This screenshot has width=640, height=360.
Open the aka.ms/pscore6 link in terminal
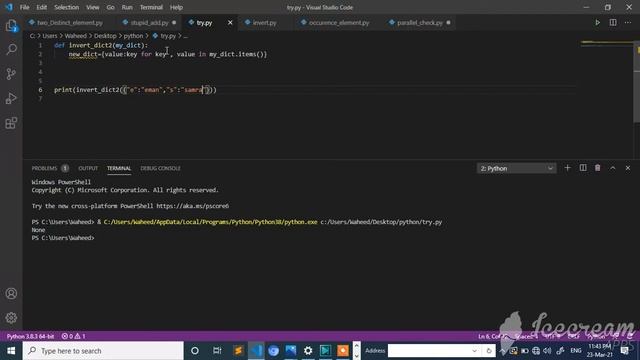tap(193, 206)
